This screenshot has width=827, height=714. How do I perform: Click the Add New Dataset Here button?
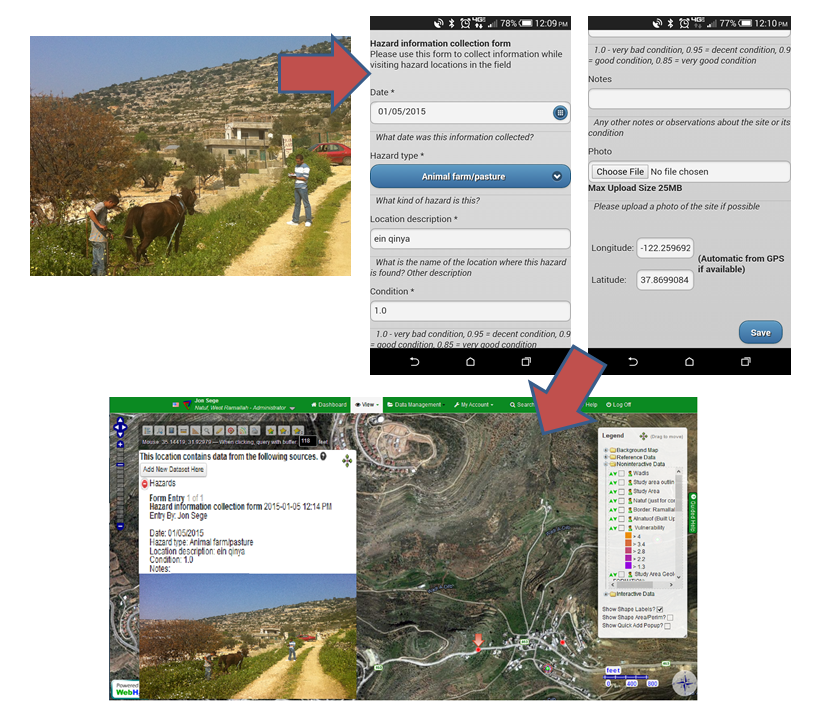(174, 469)
